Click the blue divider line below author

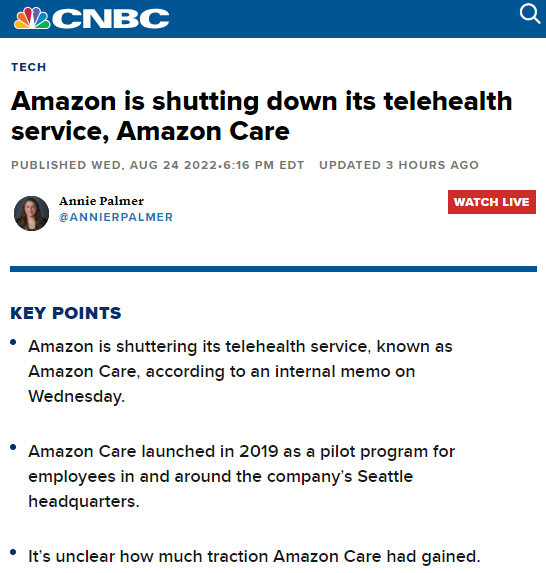coord(273,269)
